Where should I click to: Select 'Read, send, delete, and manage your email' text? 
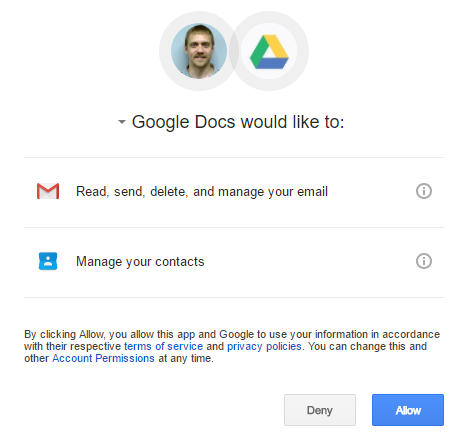click(202, 192)
